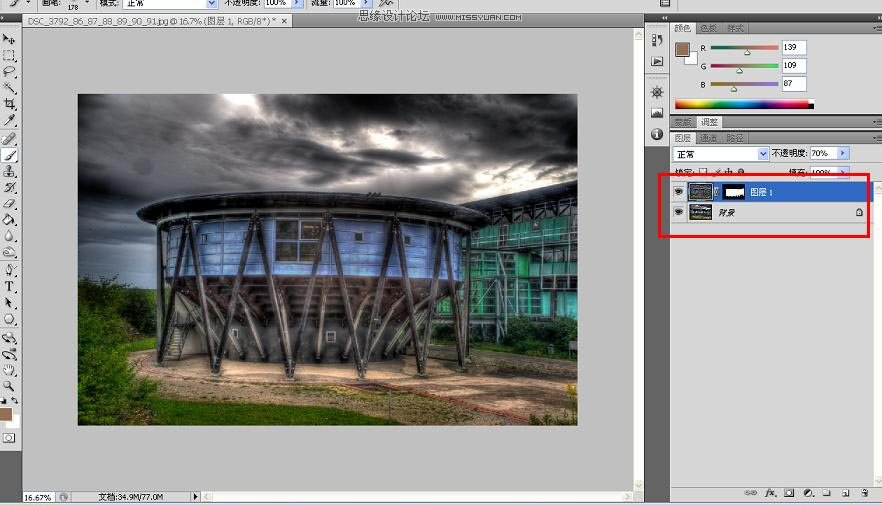Toggle lock transparent pixels

click(703, 172)
